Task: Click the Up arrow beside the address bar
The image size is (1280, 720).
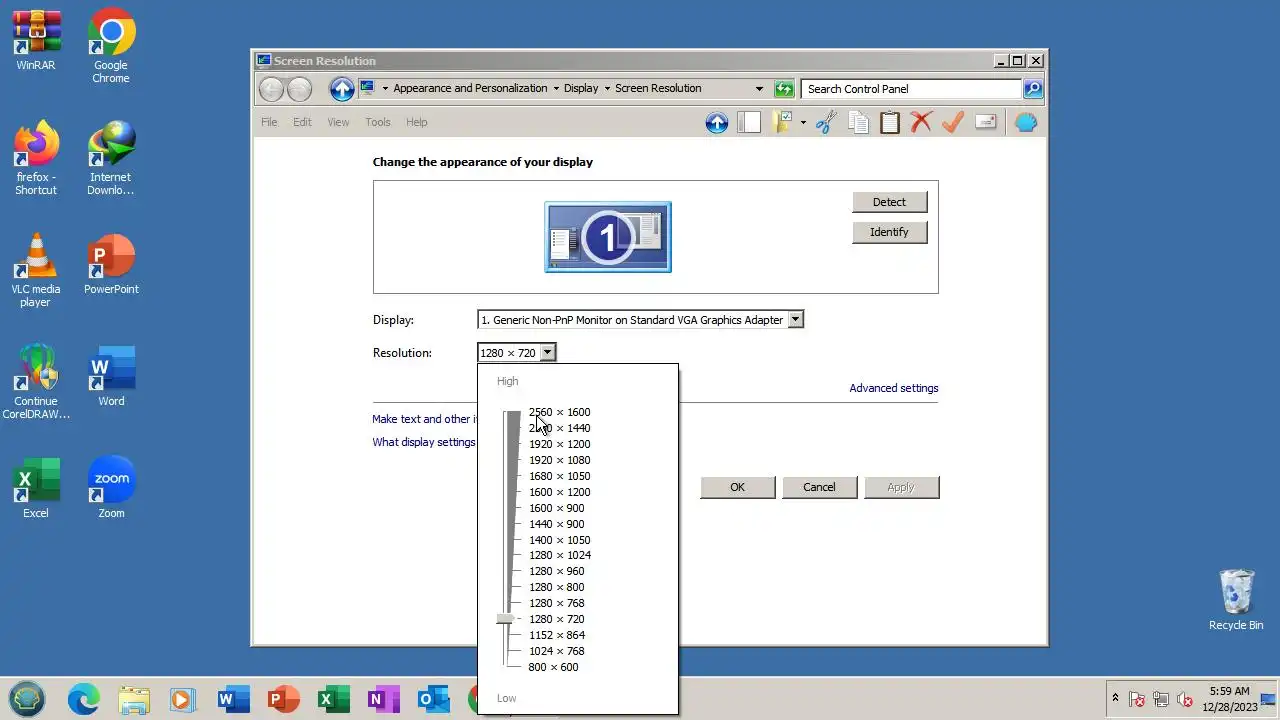Action: [342, 89]
